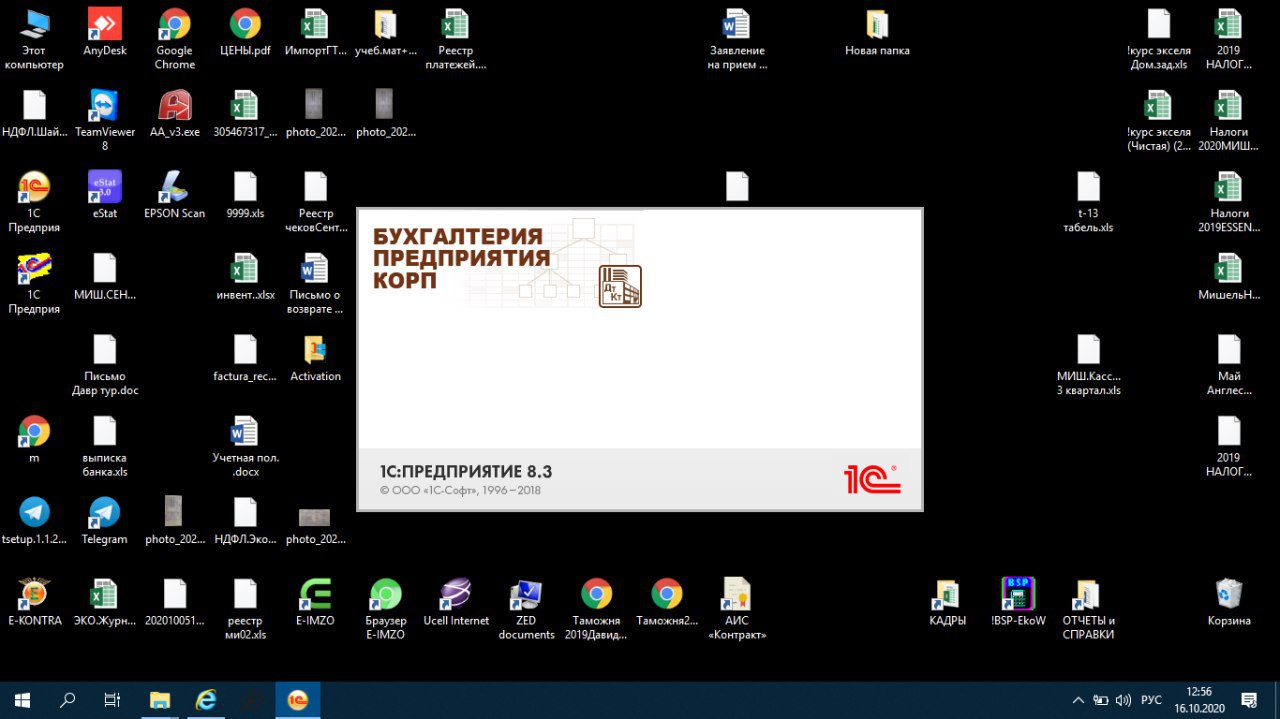Open the E-KONTRA shortcut
This screenshot has width=1280, height=719.
(x=34, y=602)
